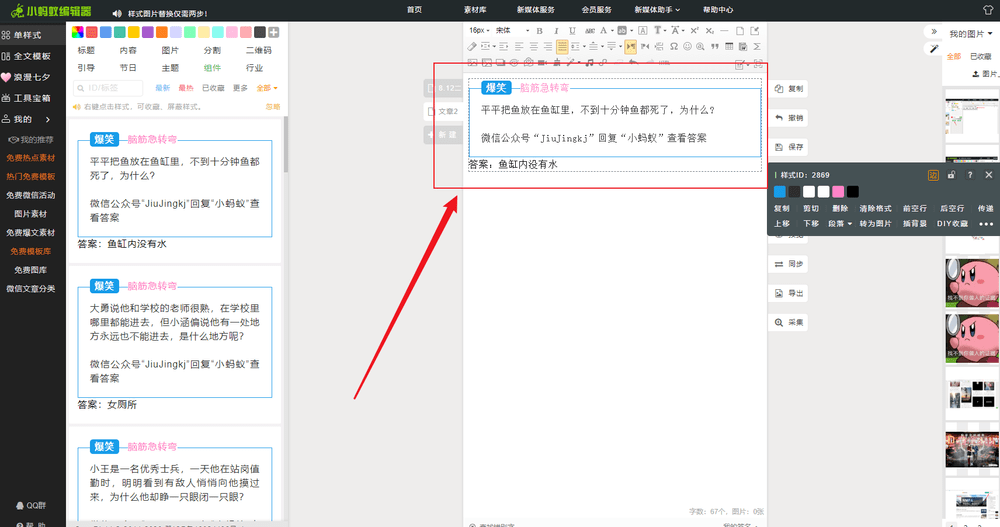The image size is (1000, 527).
Task: Open the line spacing dropdown
Action: (x=584, y=47)
